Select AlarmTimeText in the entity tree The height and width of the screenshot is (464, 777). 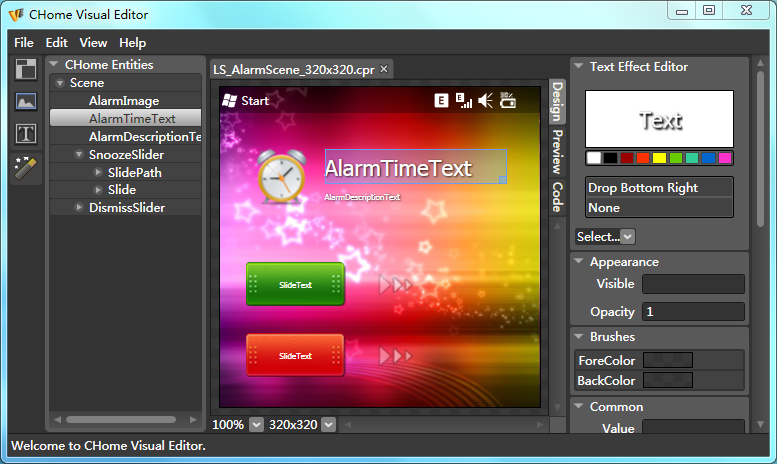click(x=125, y=118)
